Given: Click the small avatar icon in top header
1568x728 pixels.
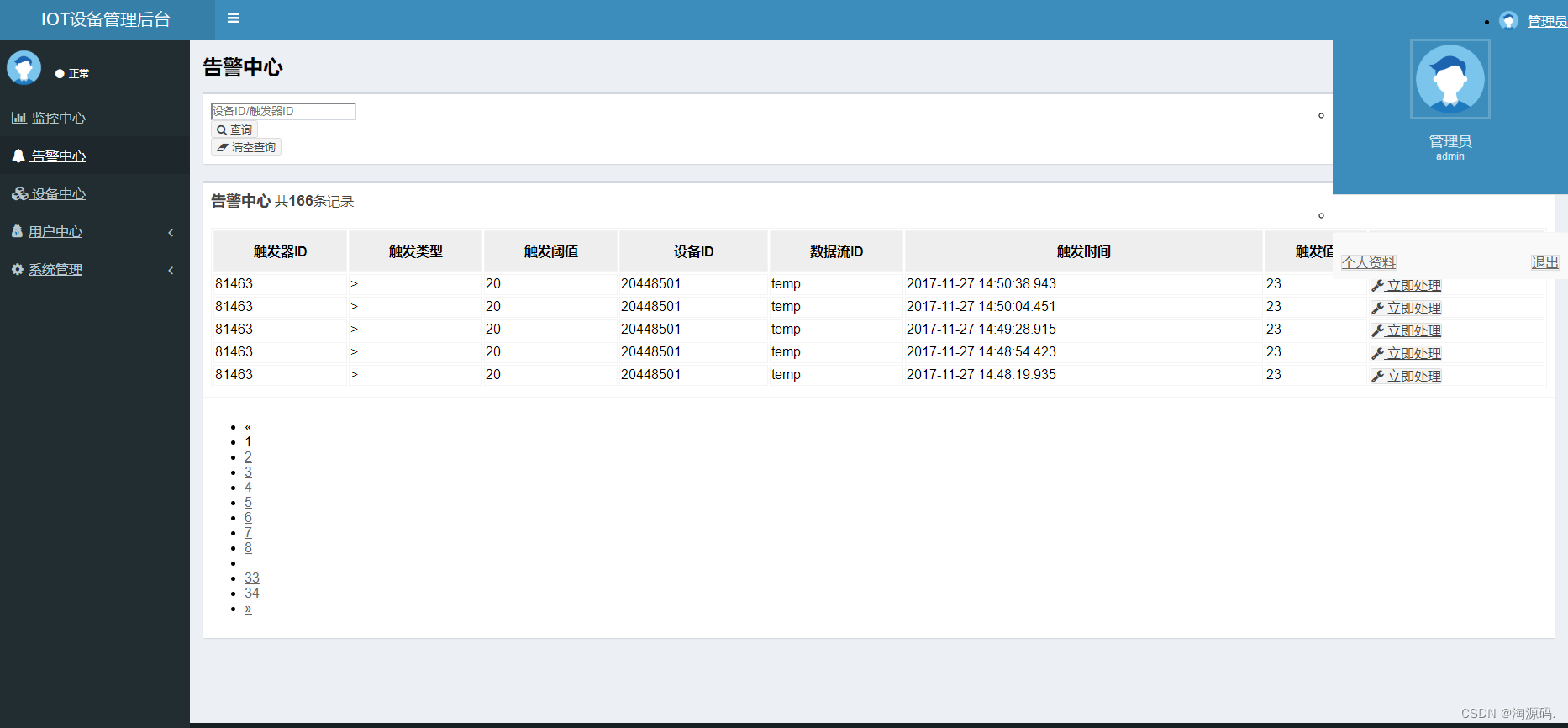Looking at the screenshot, I should (x=1508, y=20).
